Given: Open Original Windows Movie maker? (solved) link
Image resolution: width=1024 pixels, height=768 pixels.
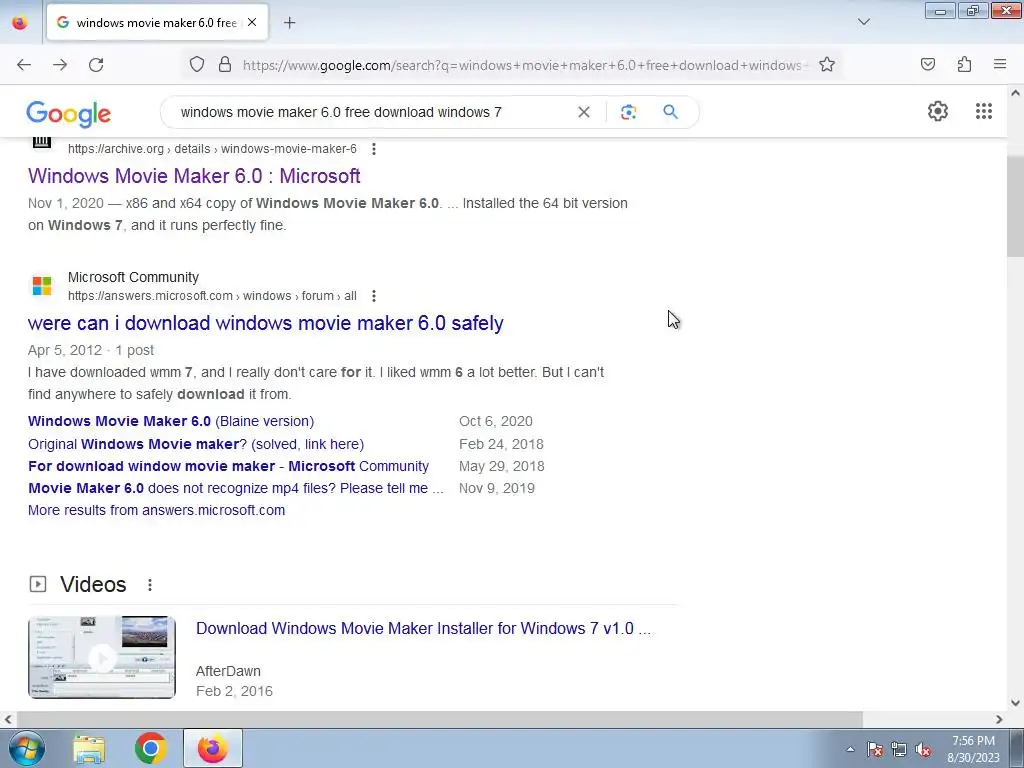Looking at the screenshot, I should (x=196, y=444).
